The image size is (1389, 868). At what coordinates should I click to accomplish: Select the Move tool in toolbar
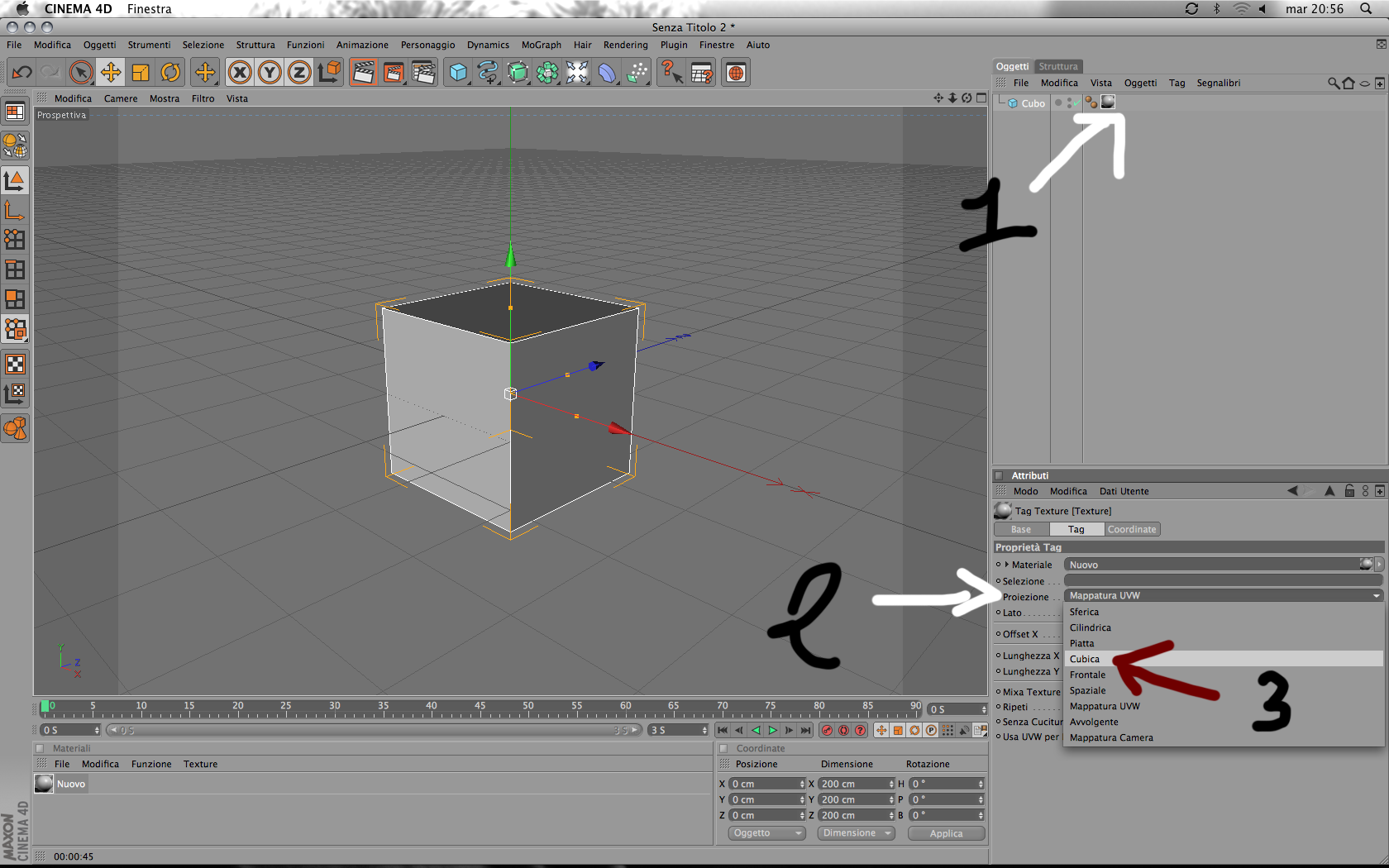(111, 73)
